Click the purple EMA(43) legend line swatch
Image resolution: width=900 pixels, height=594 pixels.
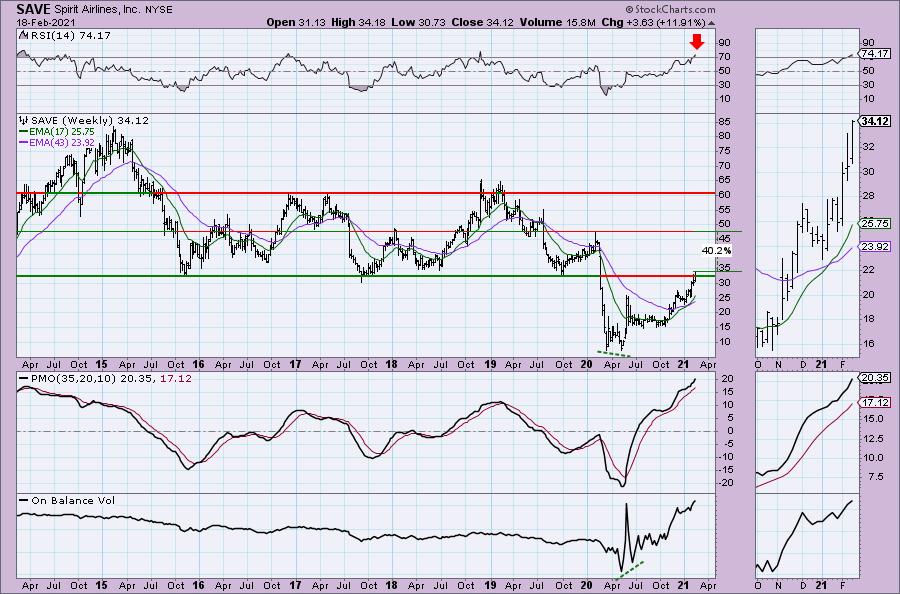(x=24, y=142)
